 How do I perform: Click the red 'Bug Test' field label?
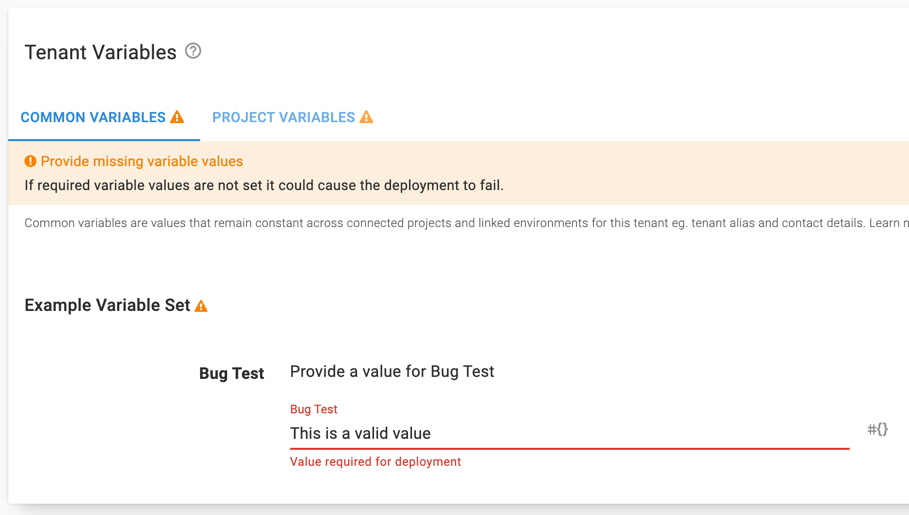point(314,409)
